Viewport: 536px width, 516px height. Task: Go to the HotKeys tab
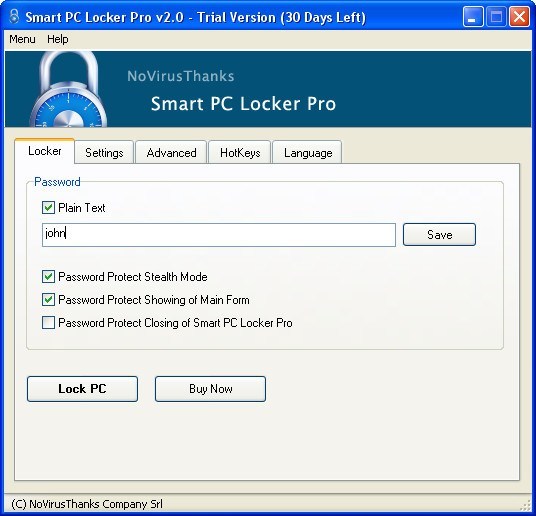[x=240, y=153]
